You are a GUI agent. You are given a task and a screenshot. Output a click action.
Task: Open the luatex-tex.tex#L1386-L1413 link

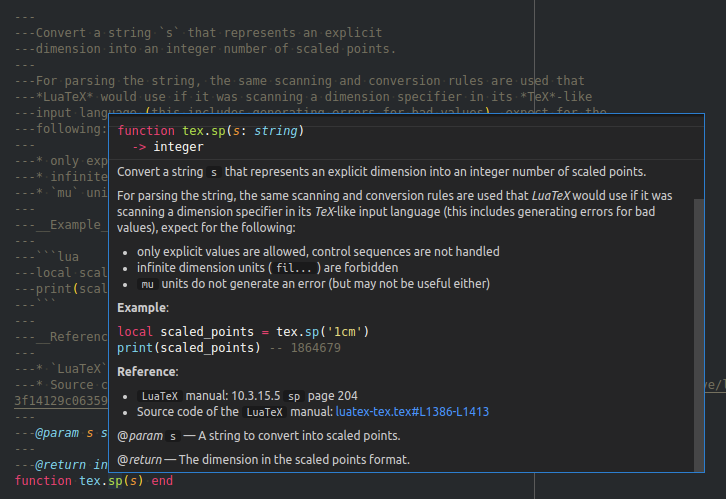pyautogui.click(x=412, y=412)
